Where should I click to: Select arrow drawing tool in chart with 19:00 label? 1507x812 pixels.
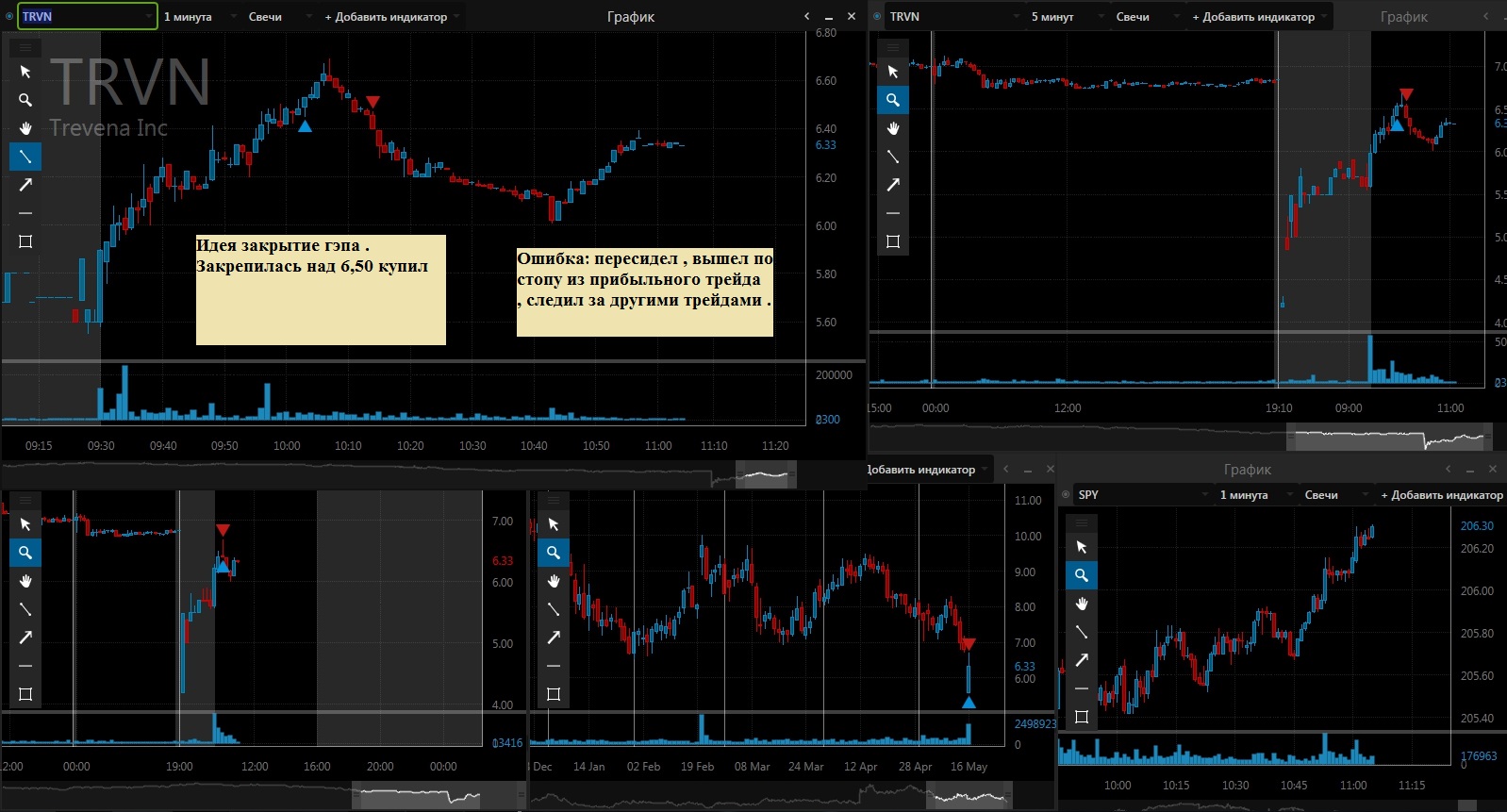(25, 638)
